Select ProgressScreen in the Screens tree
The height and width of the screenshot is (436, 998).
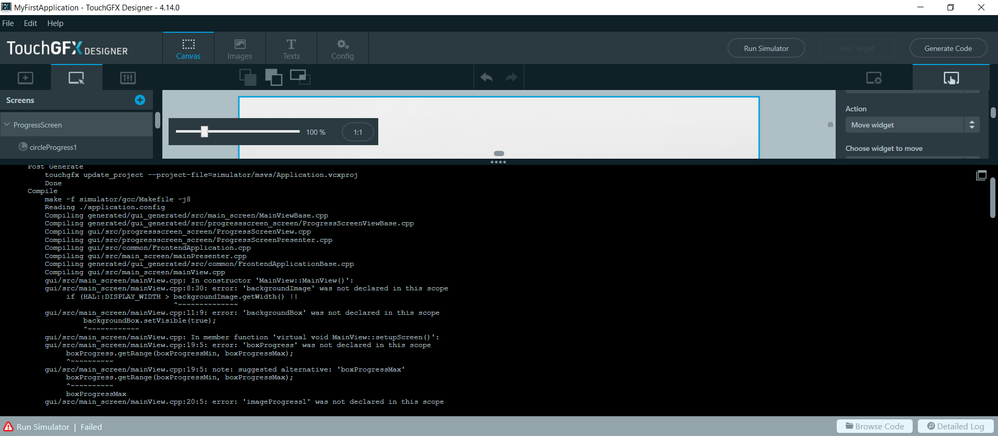coord(76,125)
